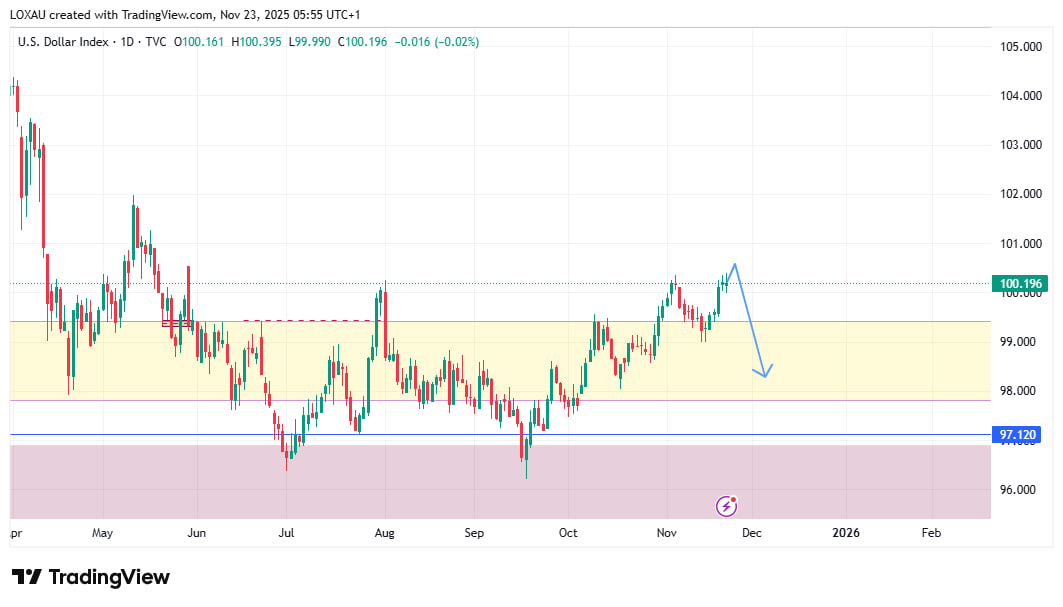Screen dimensions: 1063x607
Task: Click the TradingView logo at bottom left
Action: point(91,577)
